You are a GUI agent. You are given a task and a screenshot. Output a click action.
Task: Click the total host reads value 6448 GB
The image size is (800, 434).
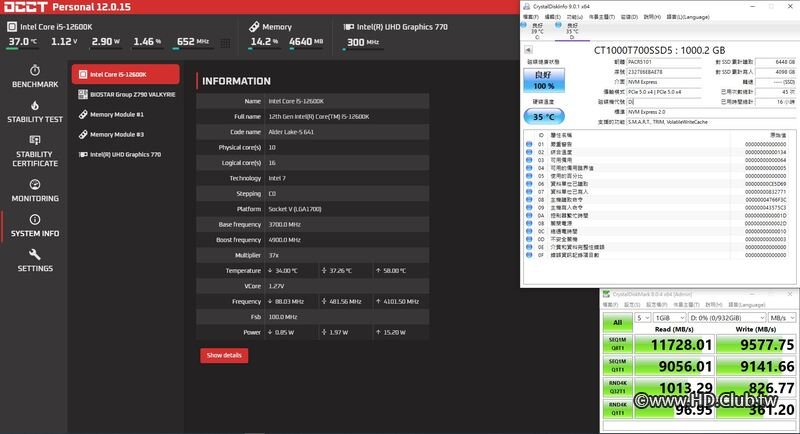[776, 62]
